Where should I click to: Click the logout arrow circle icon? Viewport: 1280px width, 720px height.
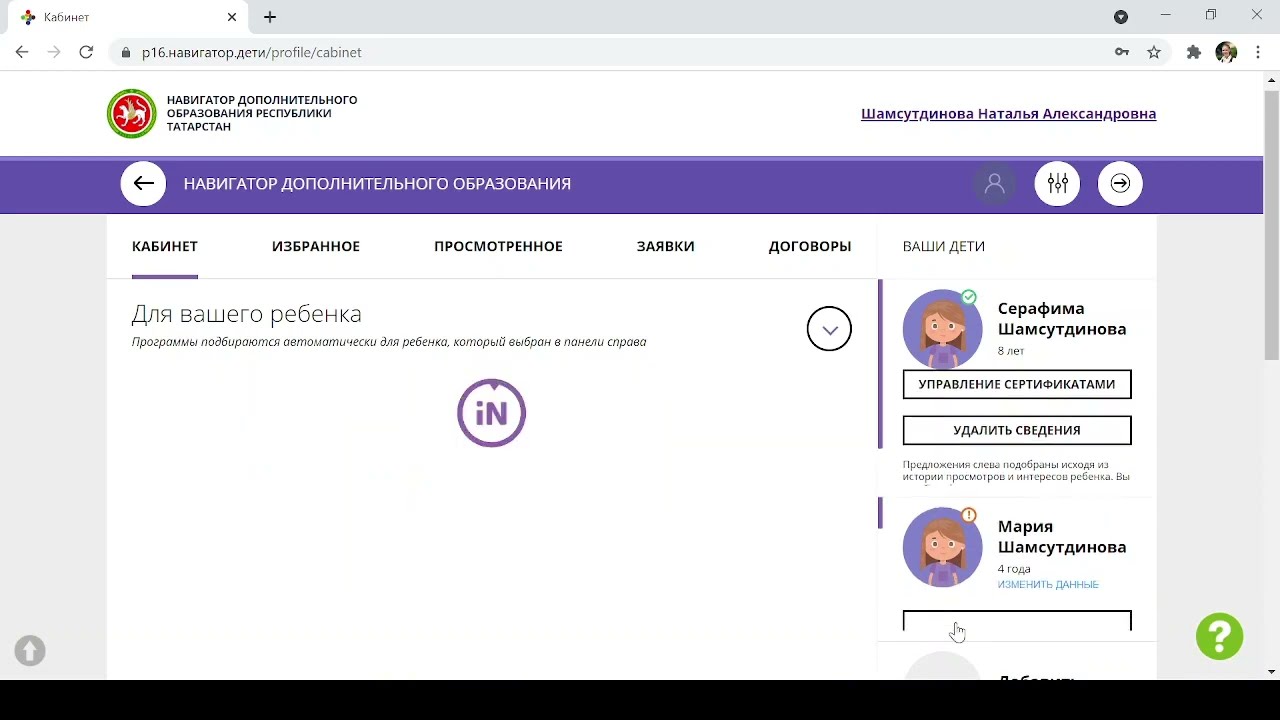click(1120, 184)
